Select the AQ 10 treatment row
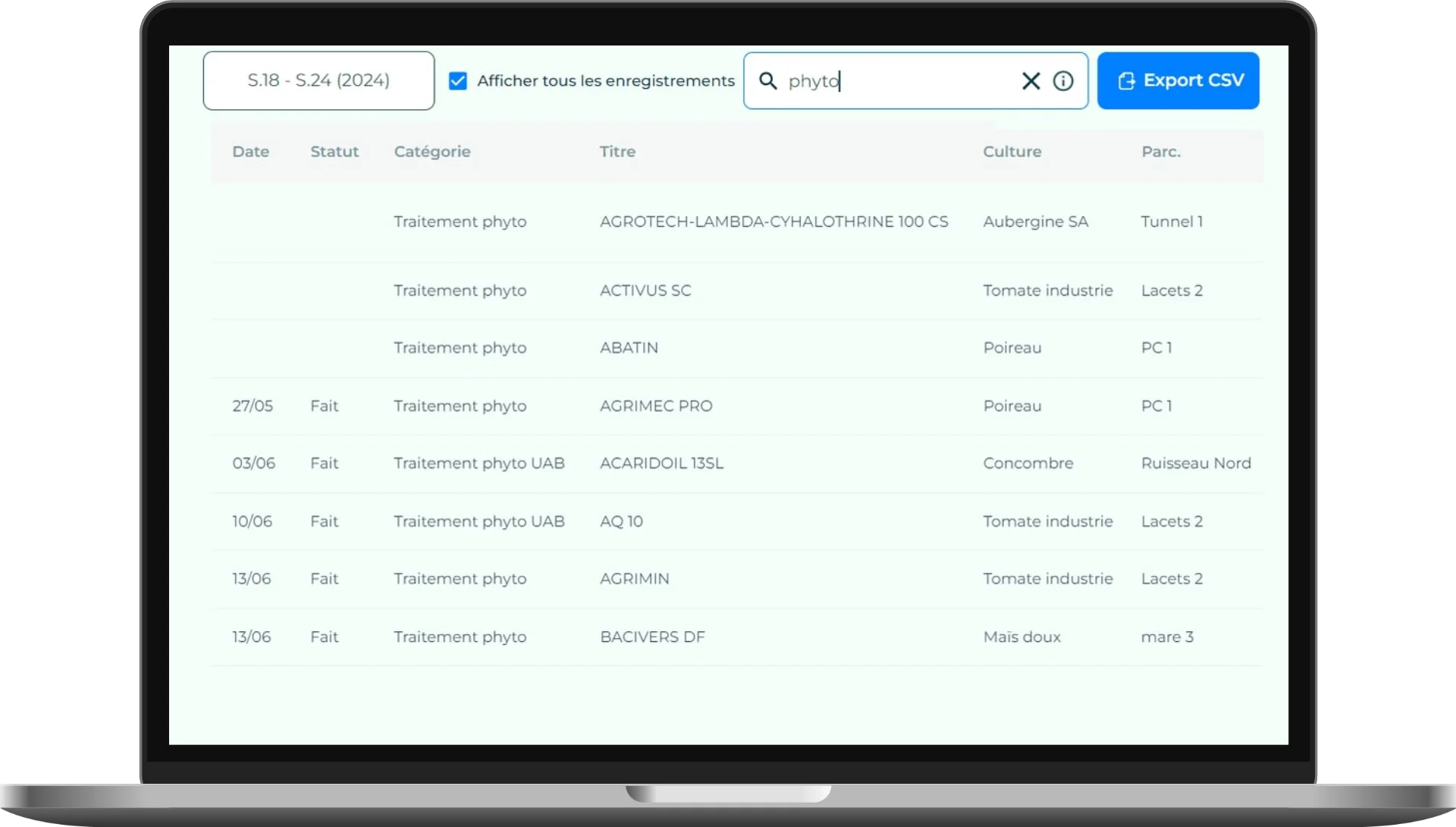1456x827 pixels. click(621, 521)
